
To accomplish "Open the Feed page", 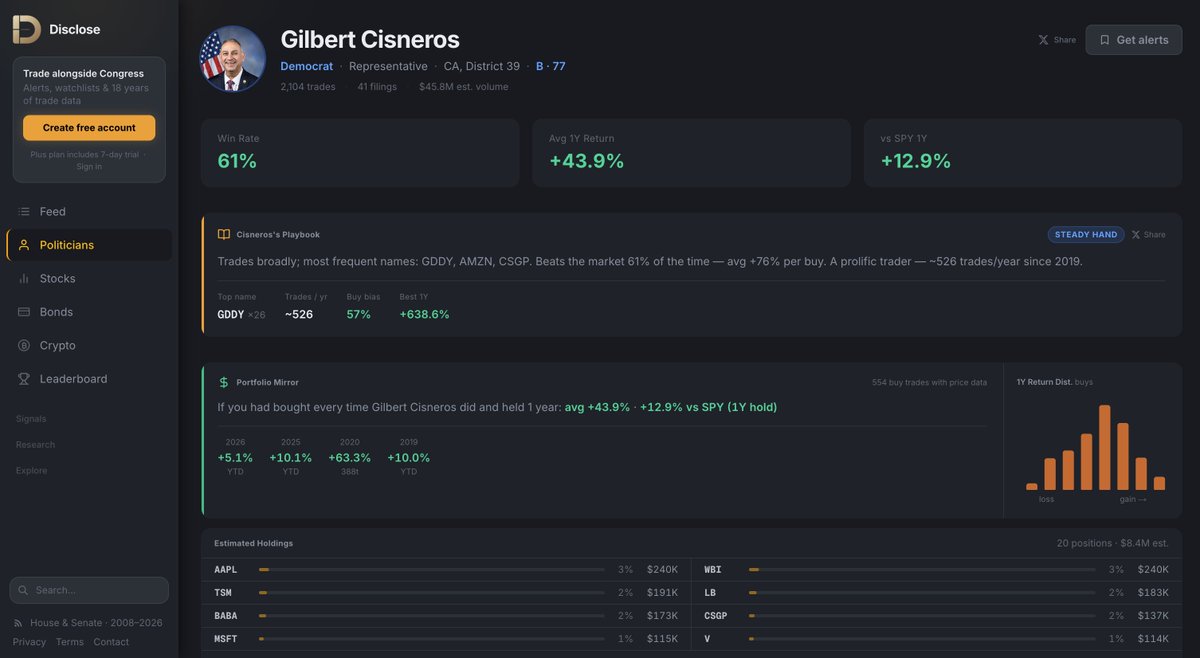I will click(x=89, y=212).
